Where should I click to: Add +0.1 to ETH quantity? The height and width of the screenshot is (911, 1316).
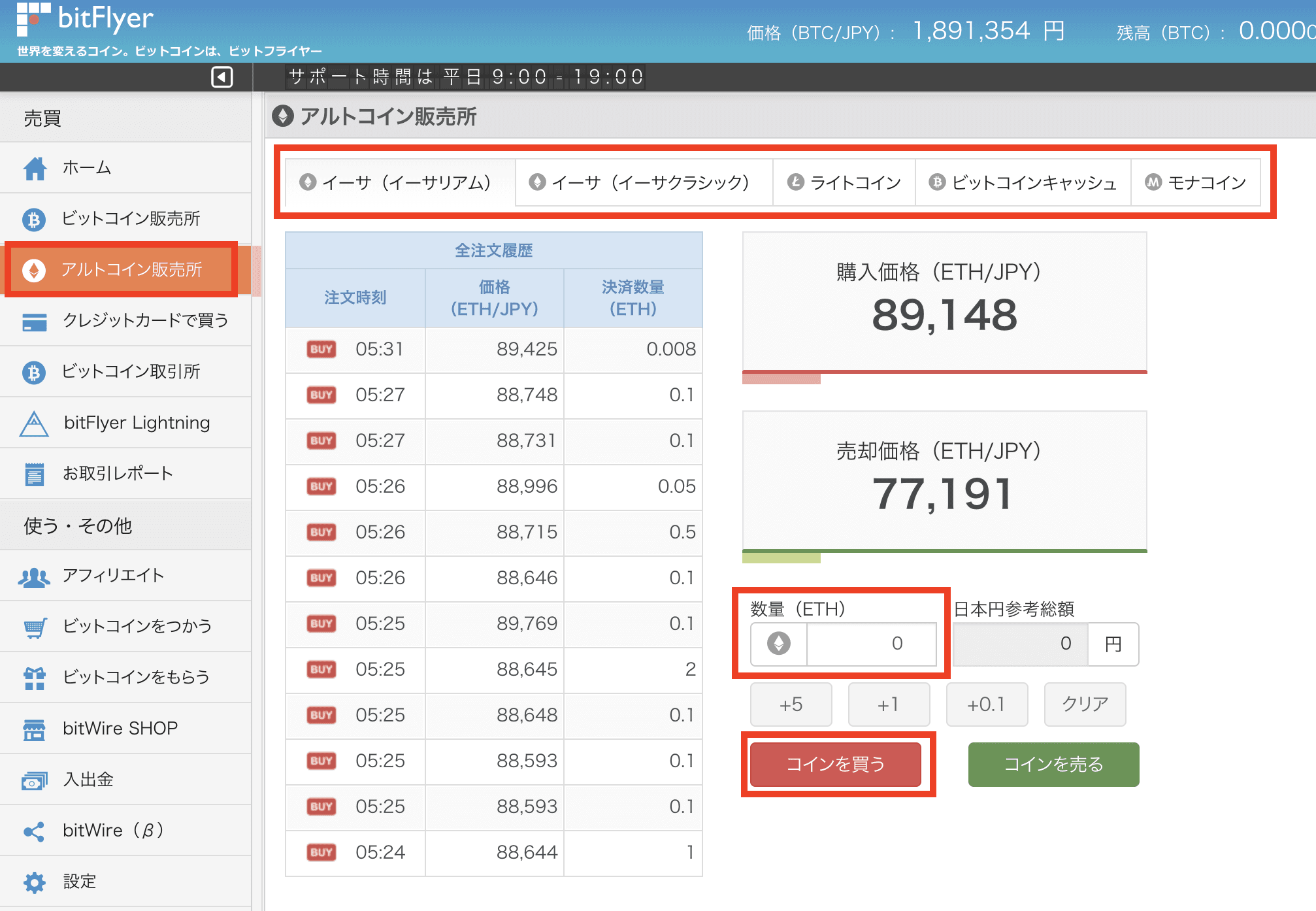[x=986, y=704]
